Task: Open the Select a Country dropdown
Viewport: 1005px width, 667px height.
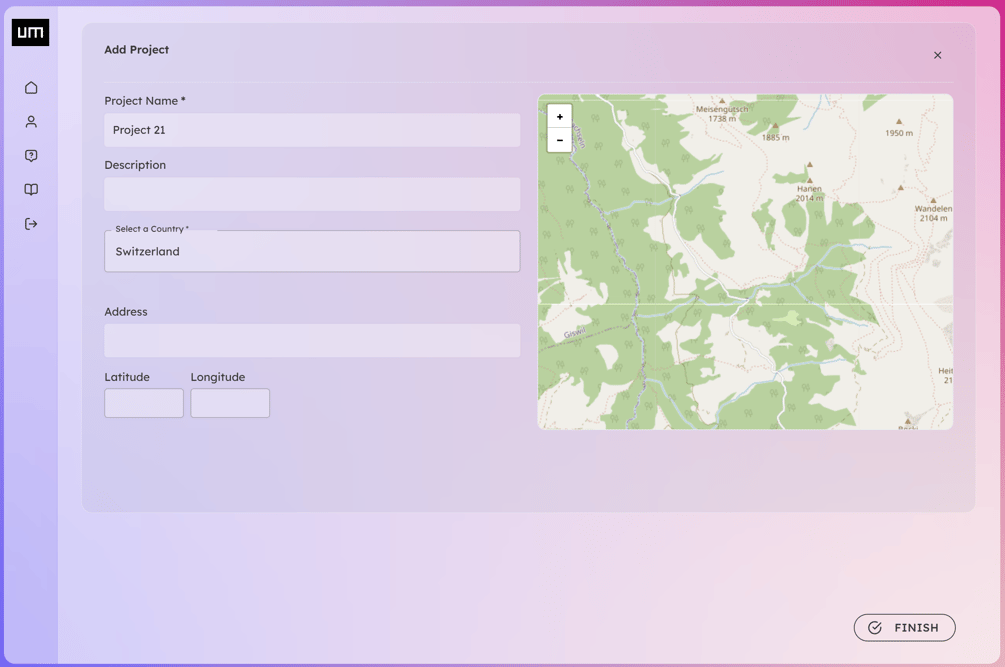Action: pyautogui.click(x=312, y=251)
